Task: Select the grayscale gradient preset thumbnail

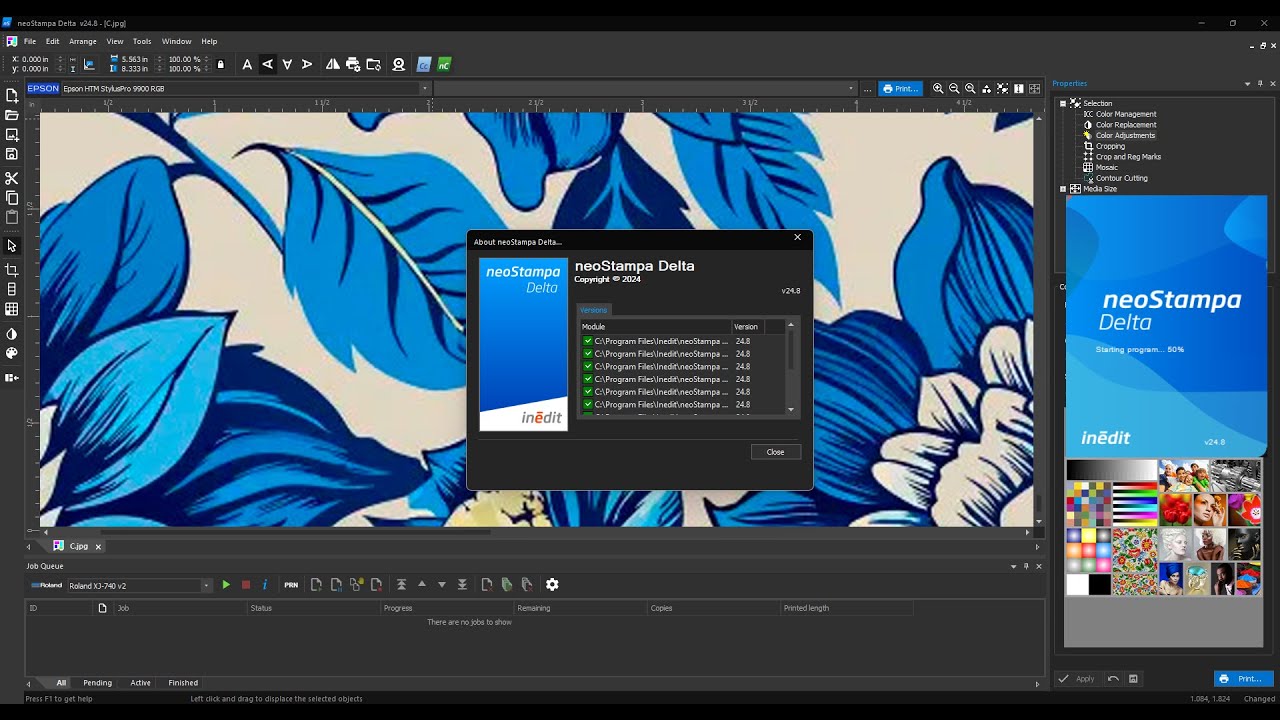Action: [x=1111, y=471]
